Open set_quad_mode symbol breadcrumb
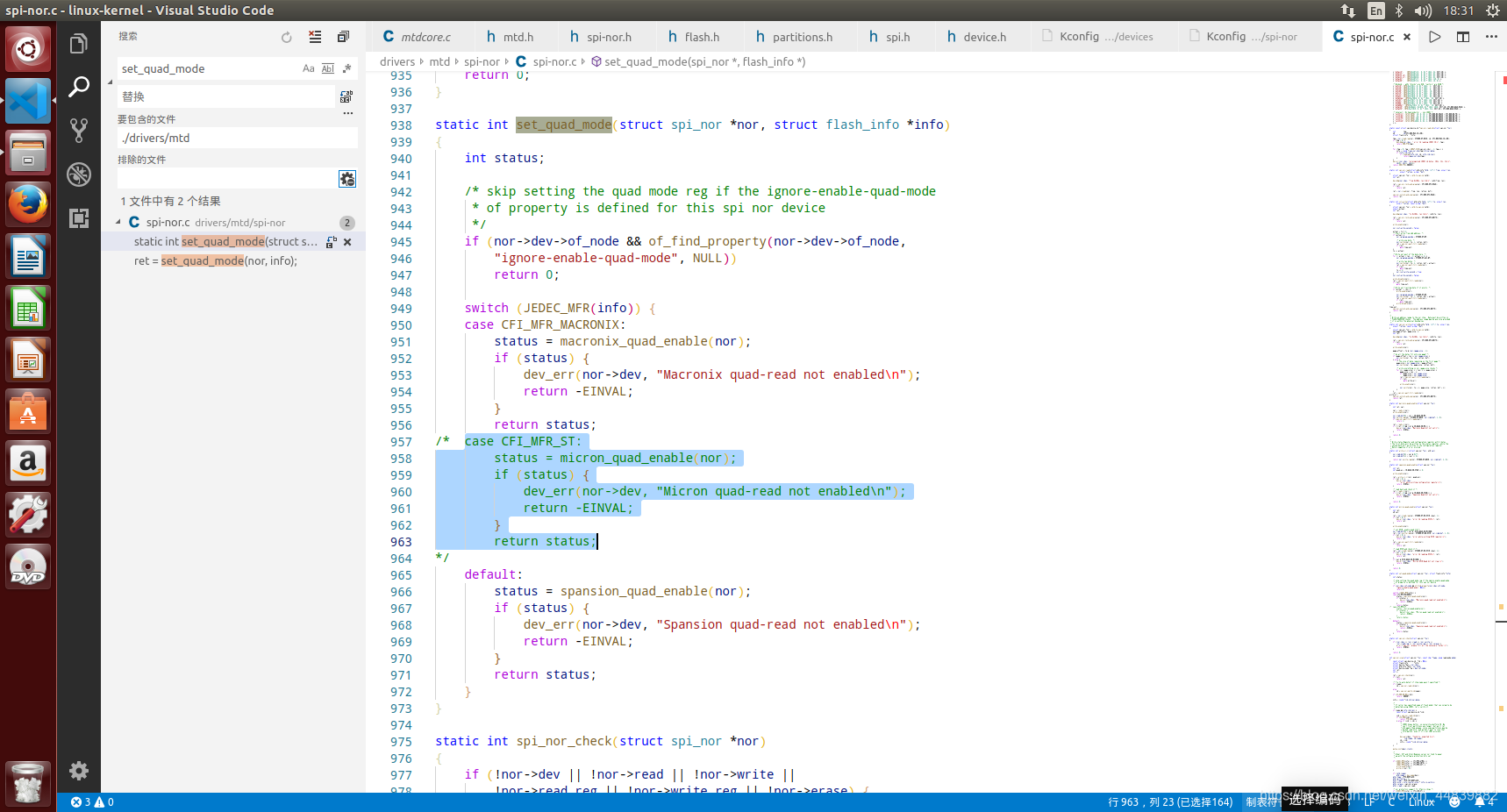 698,61
